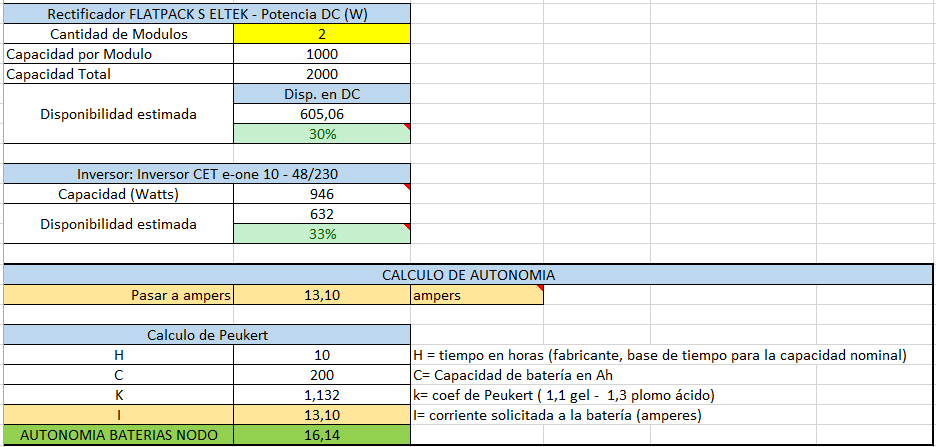Image resolution: width=936 pixels, height=447 pixels.
Task: Click the Rectificador FLATPACK S ELTEK header
Action: click(x=207, y=14)
